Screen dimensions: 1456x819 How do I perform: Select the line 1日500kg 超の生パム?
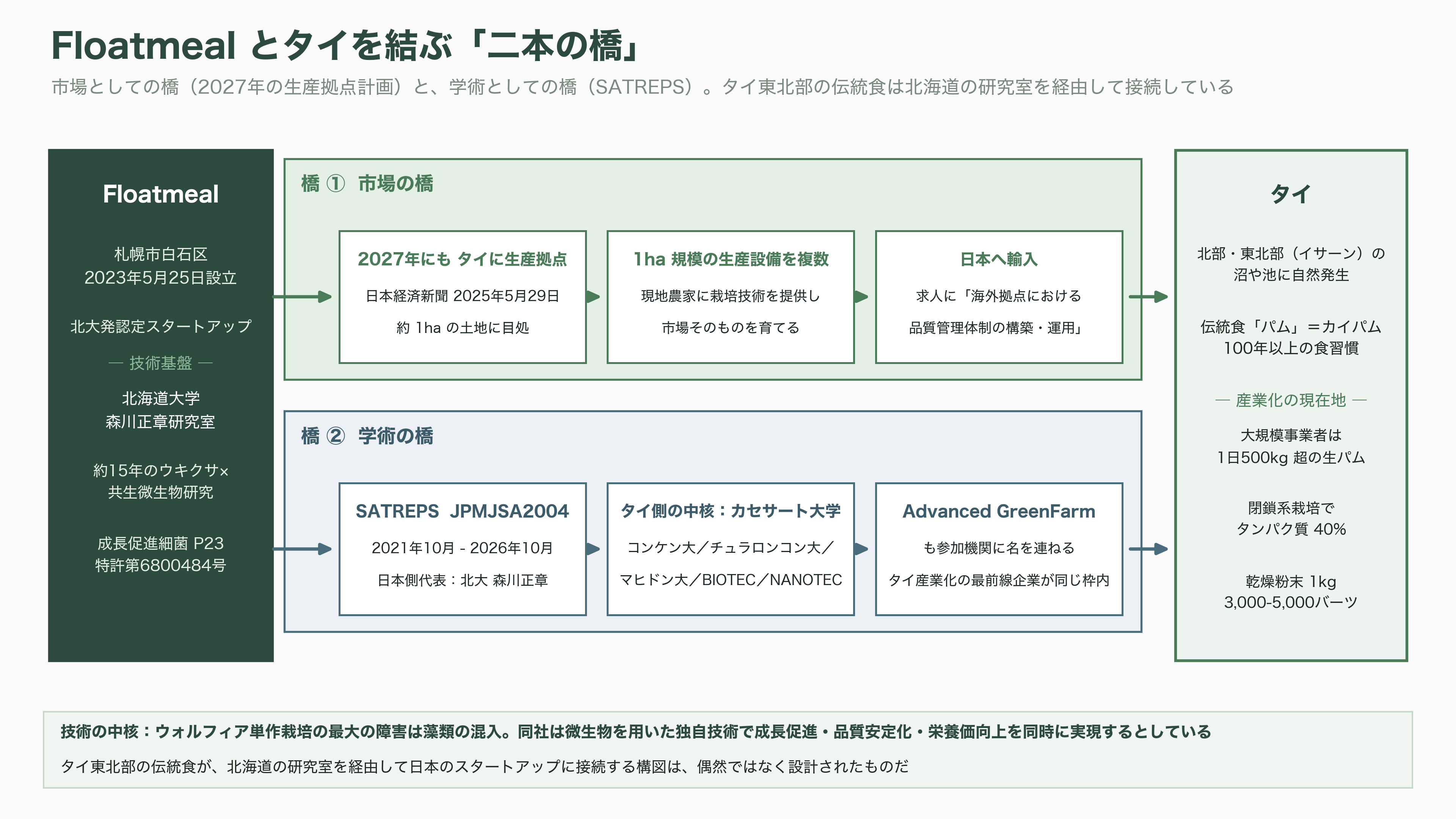(1291, 457)
